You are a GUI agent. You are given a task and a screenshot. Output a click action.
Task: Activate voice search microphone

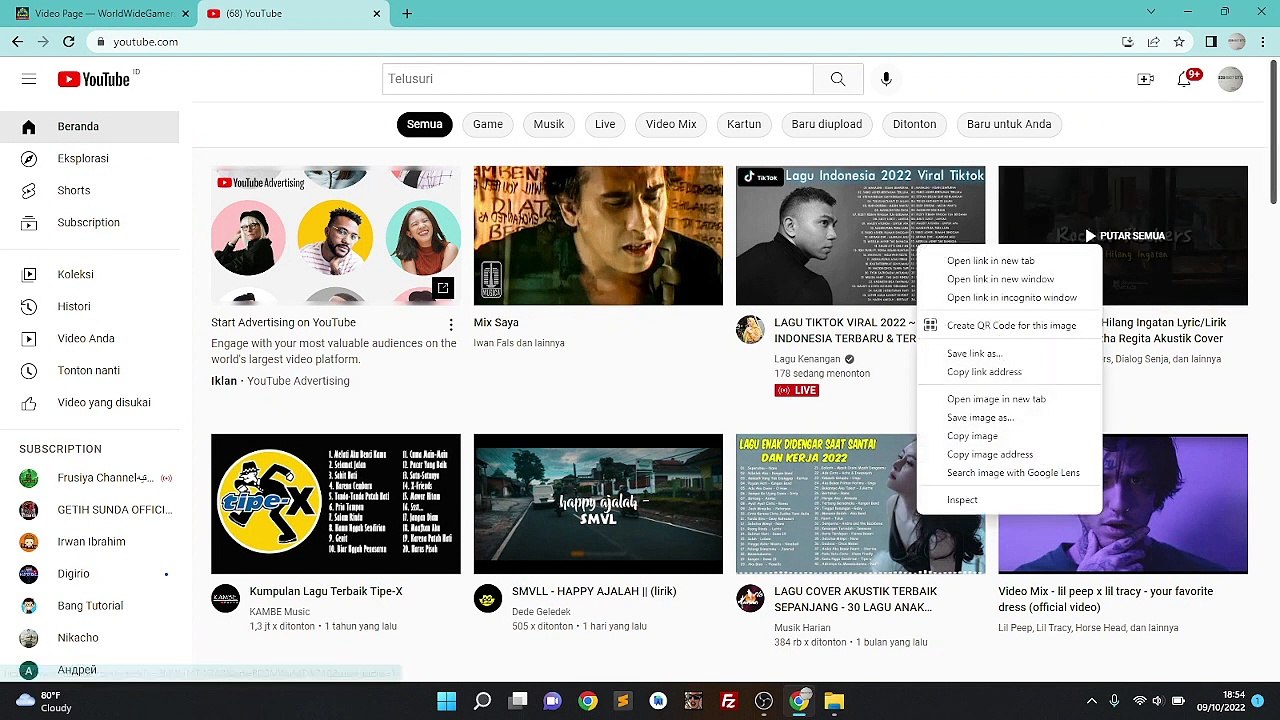[x=886, y=79]
